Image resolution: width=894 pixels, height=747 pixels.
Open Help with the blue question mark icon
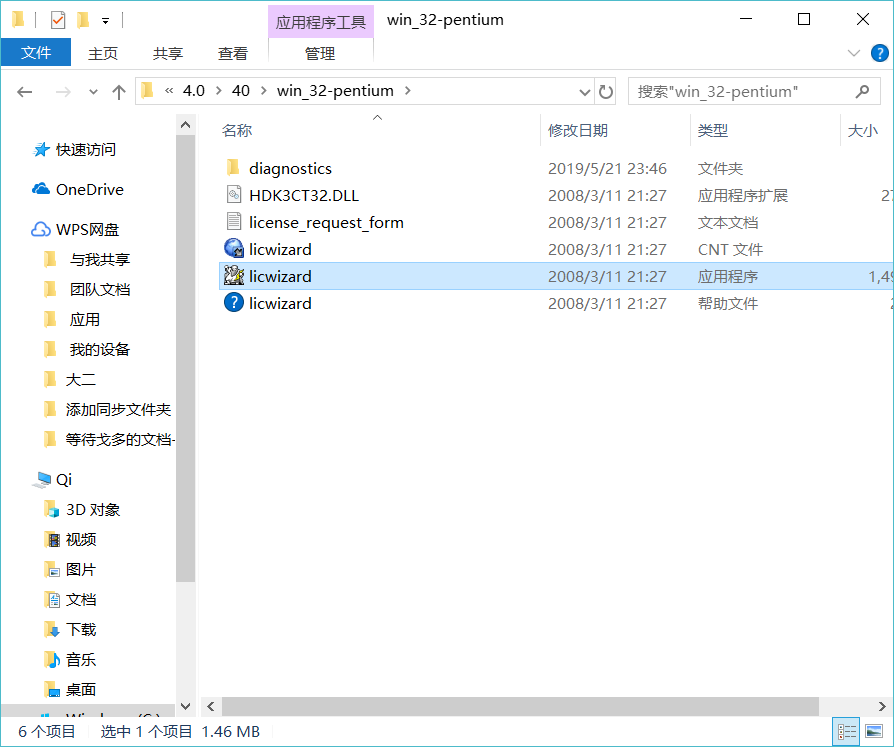click(x=879, y=53)
